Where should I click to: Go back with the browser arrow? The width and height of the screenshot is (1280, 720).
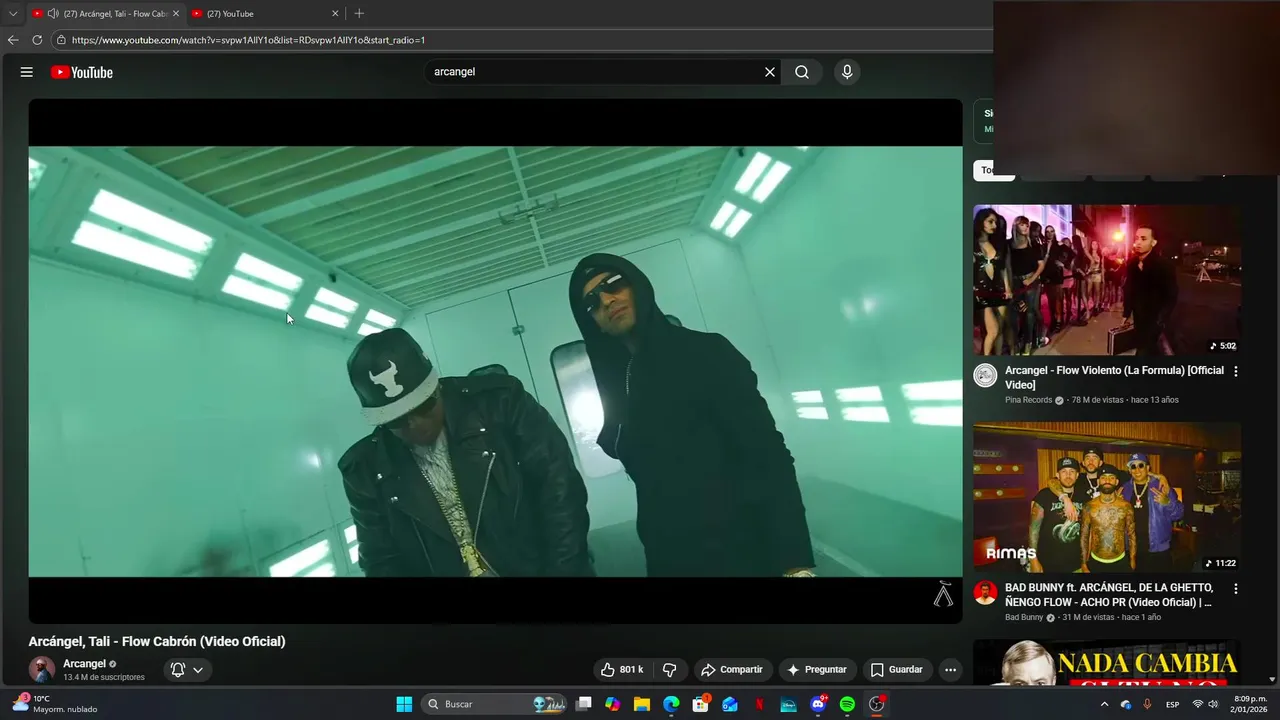tap(13, 40)
